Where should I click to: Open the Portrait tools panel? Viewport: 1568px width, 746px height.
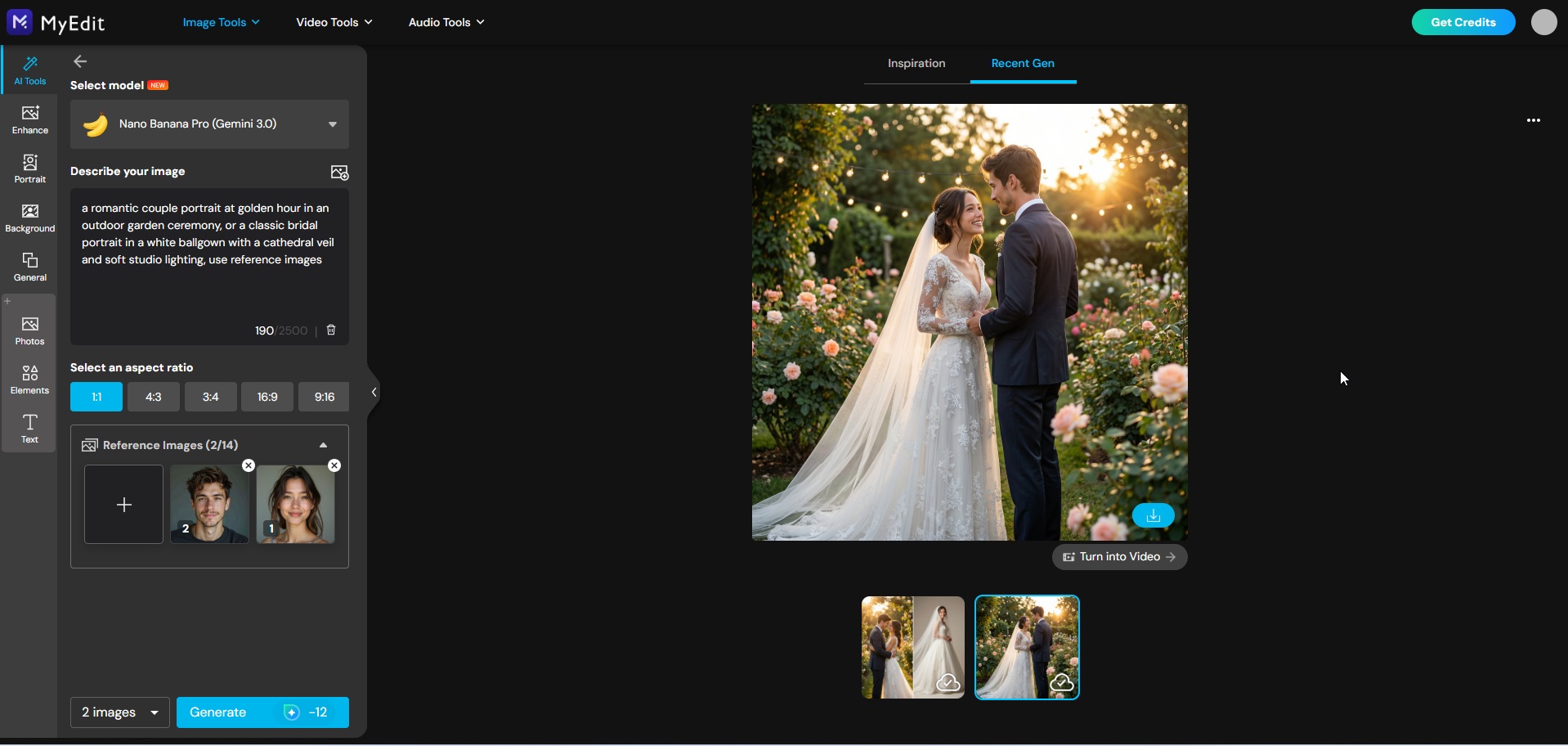(x=29, y=169)
